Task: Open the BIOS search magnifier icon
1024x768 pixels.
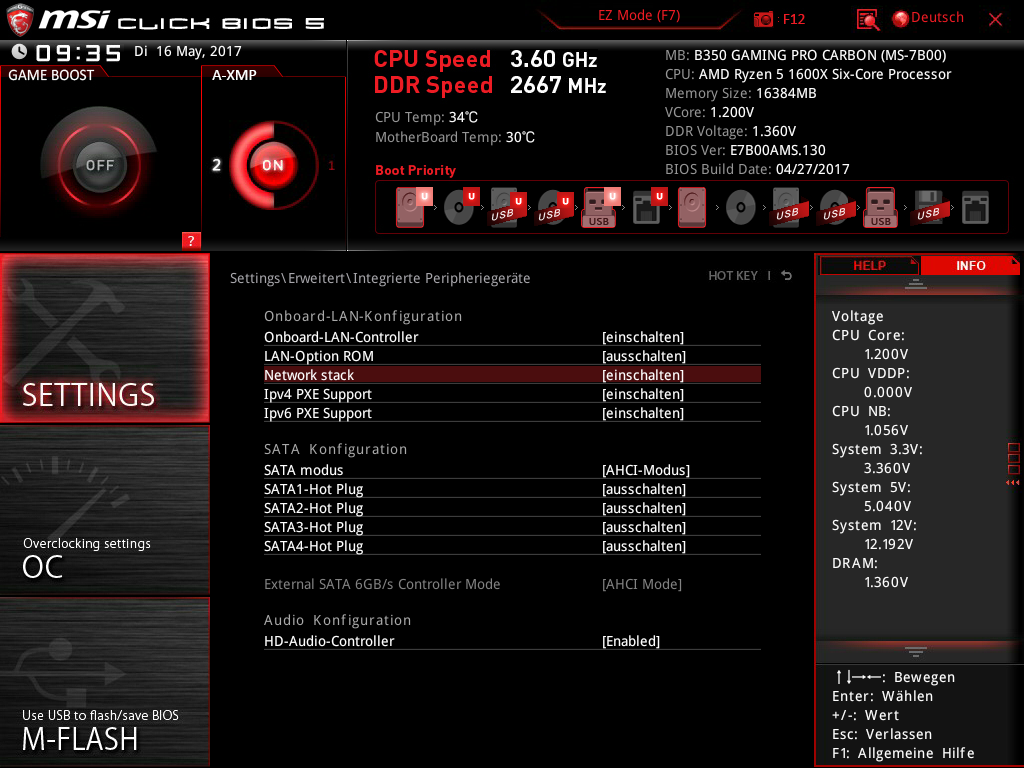Action: pyautogui.click(x=868, y=20)
